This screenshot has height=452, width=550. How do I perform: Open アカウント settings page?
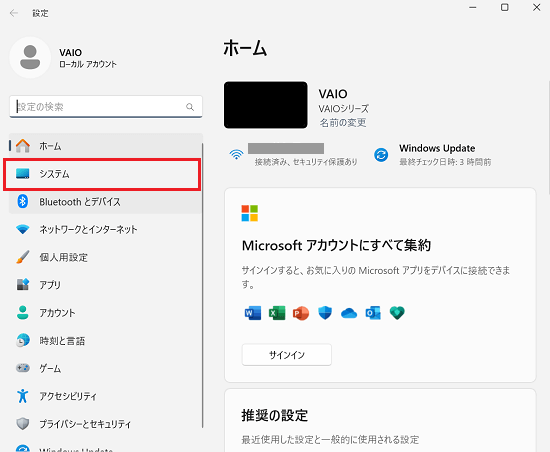coord(106,312)
